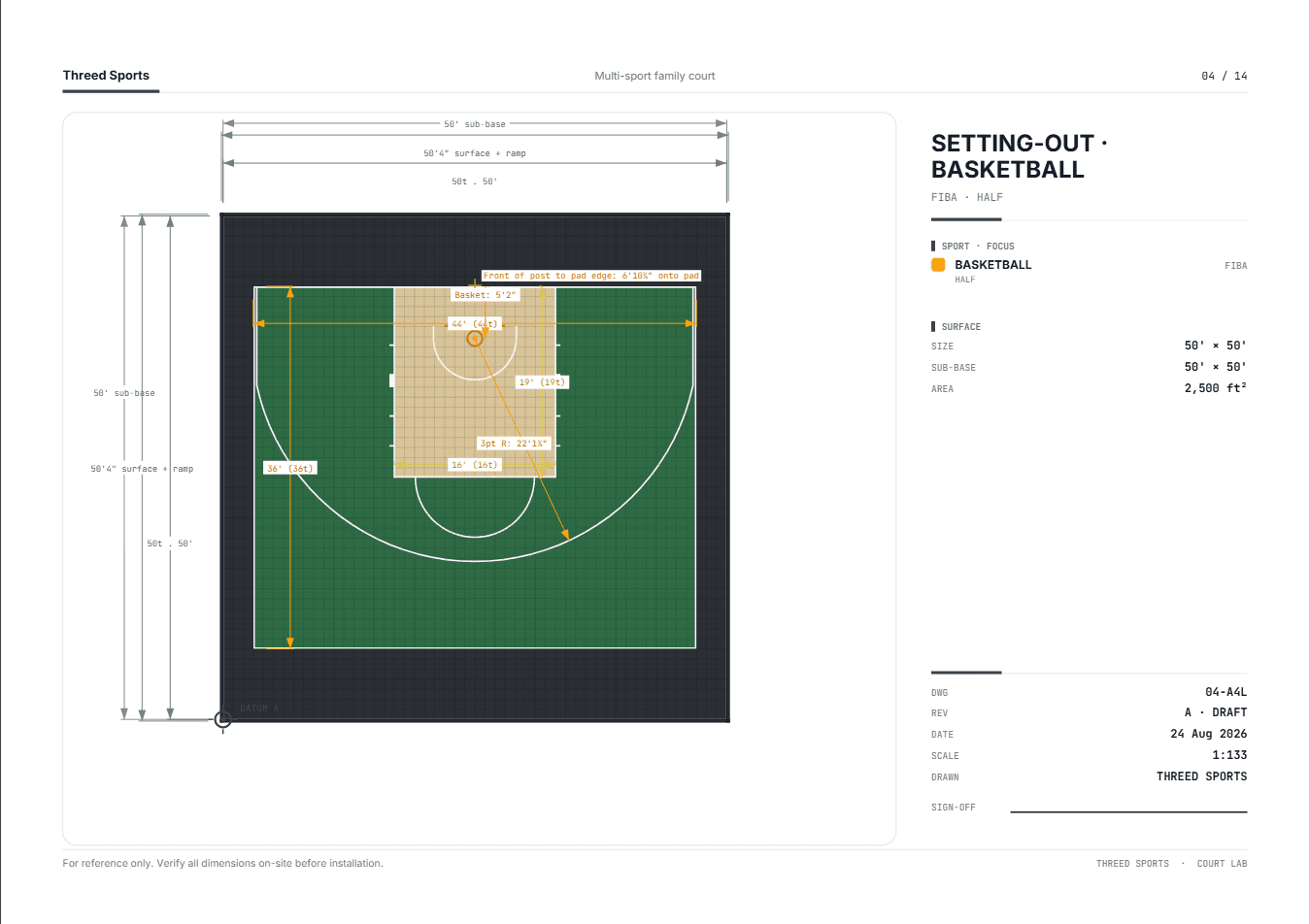The width and height of the screenshot is (1309, 924).
Task: Click the 'SIZE' field label
Action: pyautogui.click(x=942, y=346)
